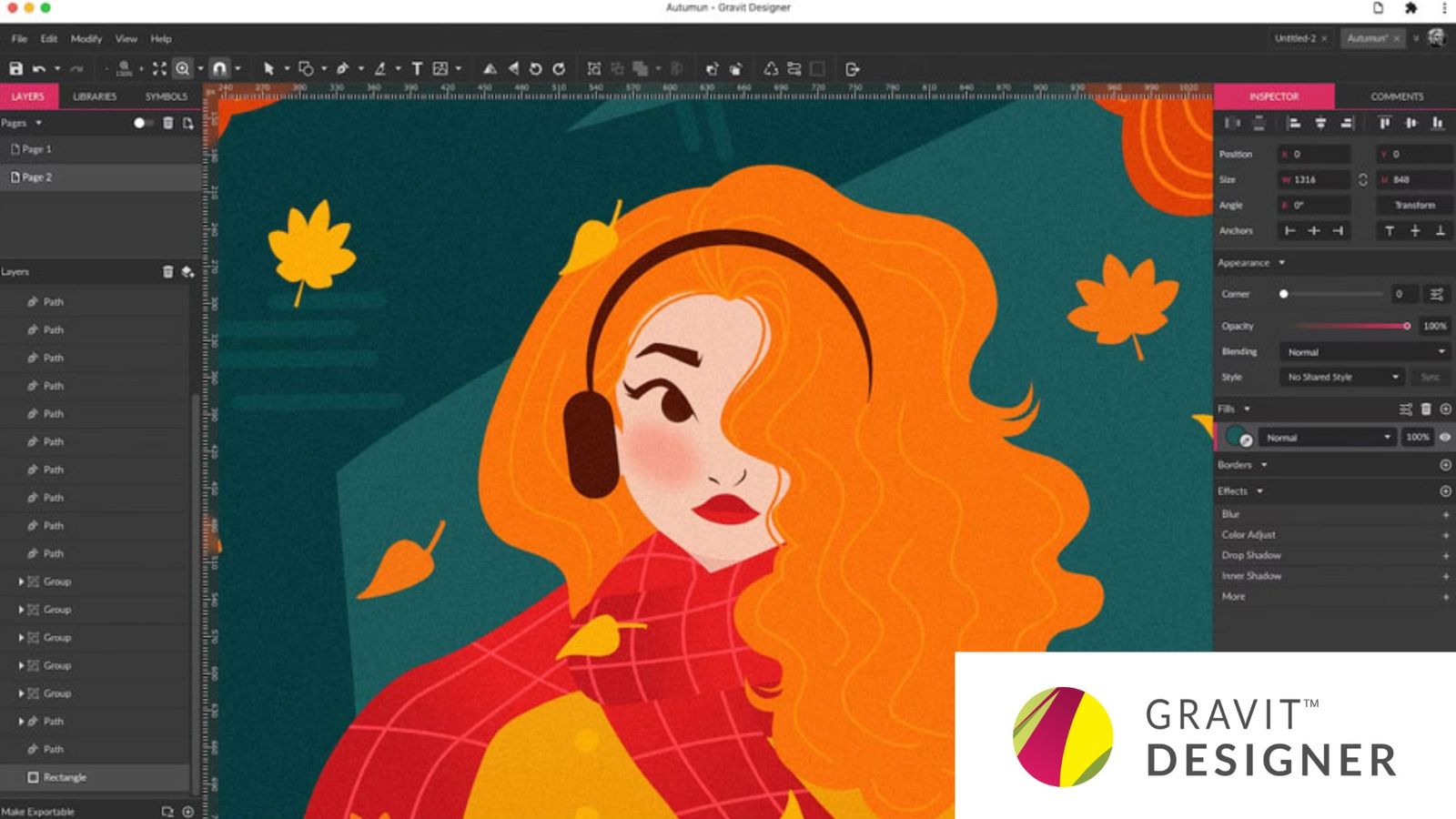Select the Text tool
Viewport: 1456px width, 819px height.
click(x=417, y=66)
